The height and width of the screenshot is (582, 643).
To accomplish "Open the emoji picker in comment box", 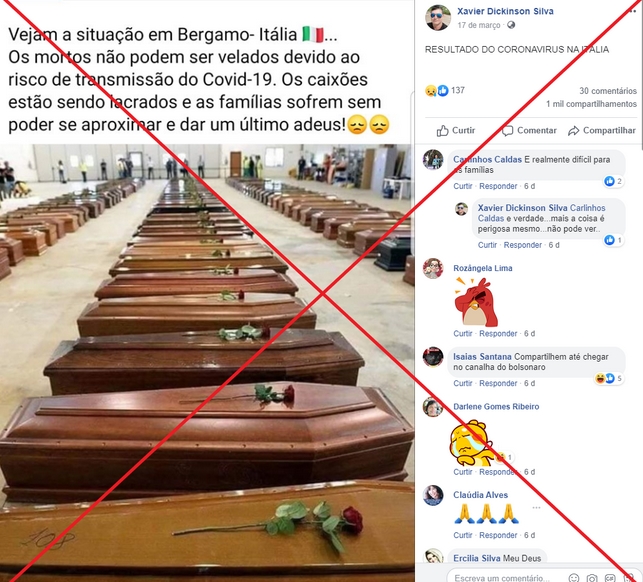I will click(574, 578).
